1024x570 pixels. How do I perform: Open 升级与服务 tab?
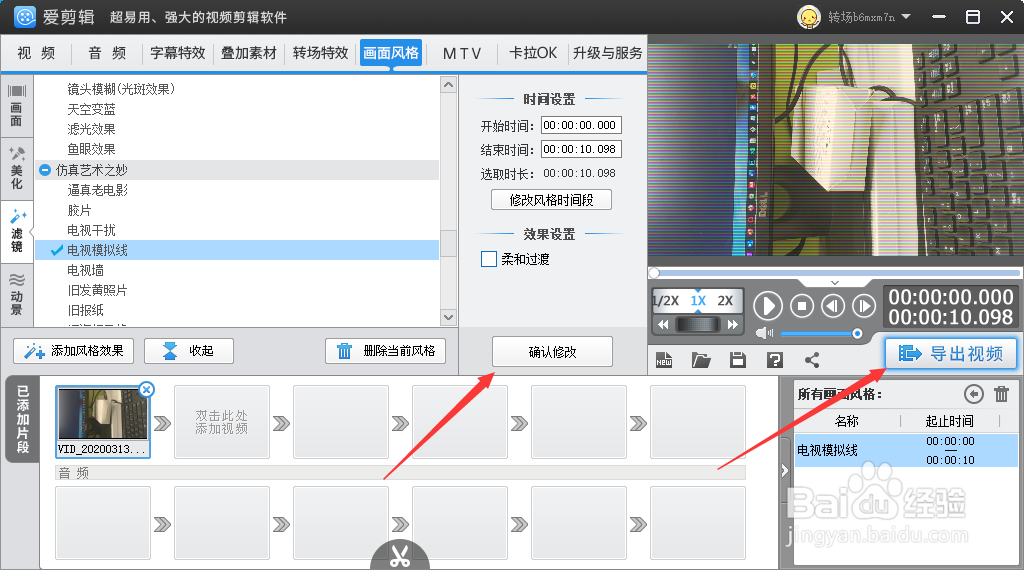pyautogui.click(x=607, y=53)
